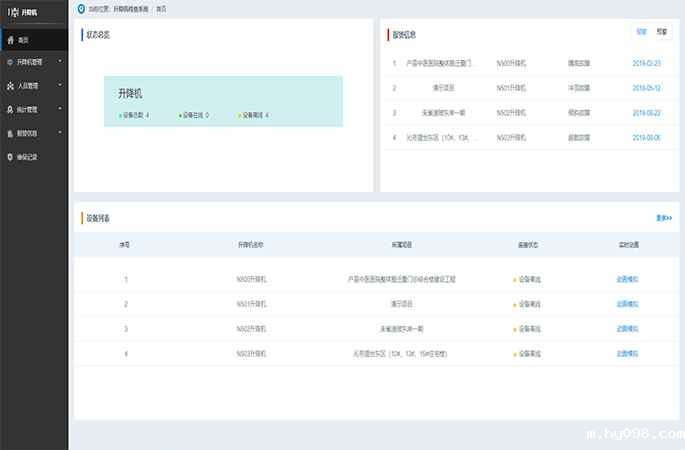Click the shield icon beside 维保记录

point(10,157)
